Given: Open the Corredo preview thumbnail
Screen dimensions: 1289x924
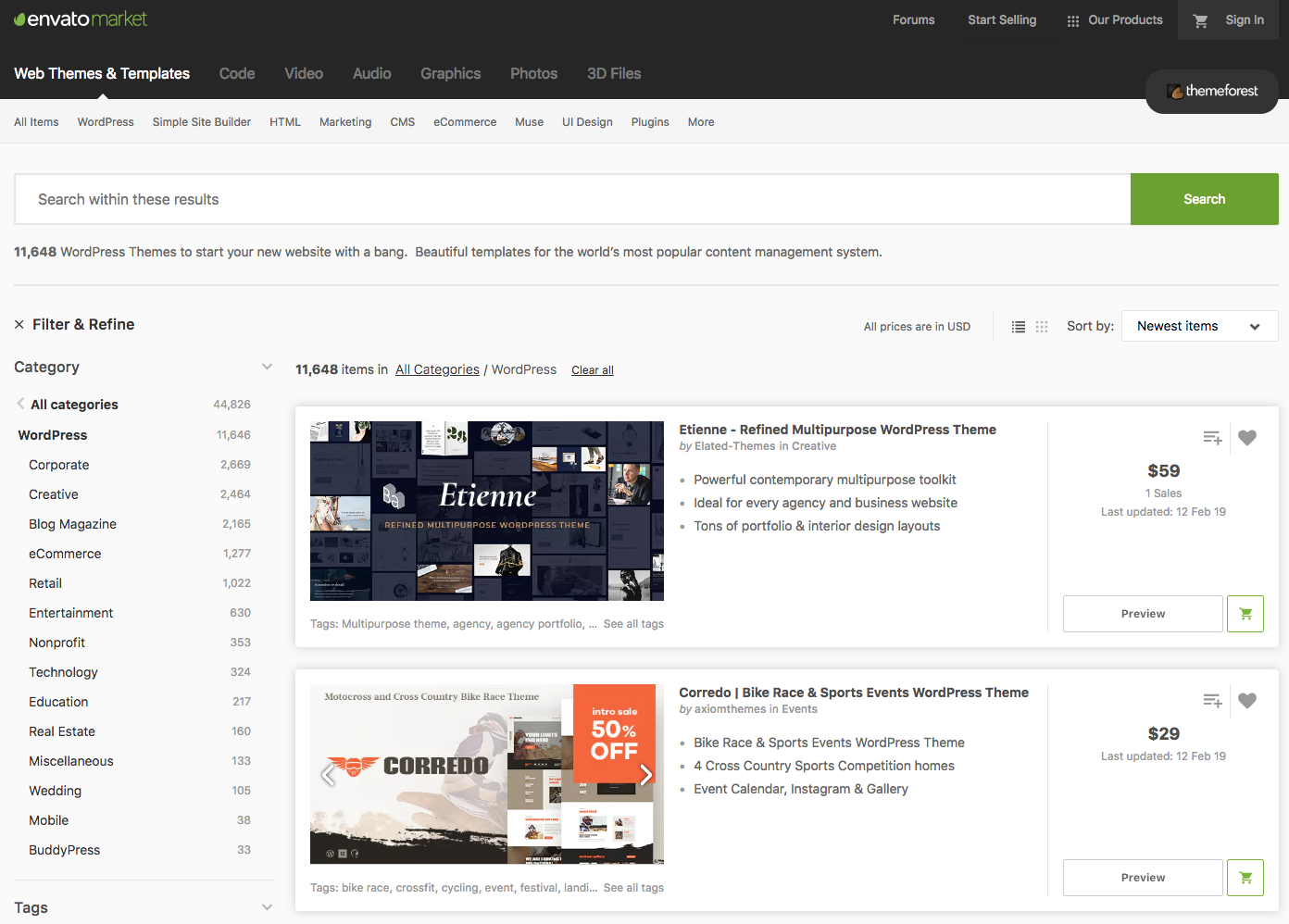Looking at the screenshot, I should [x=487, y=774].
